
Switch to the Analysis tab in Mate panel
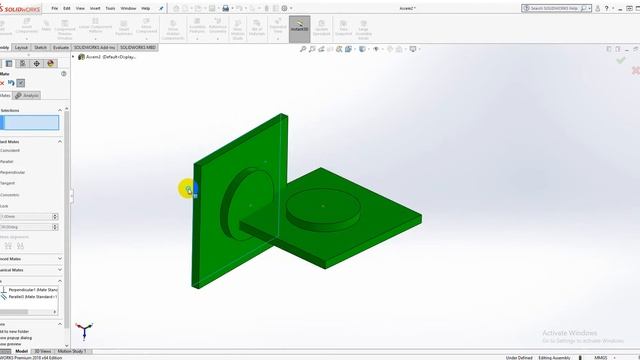tap(27, 96)
